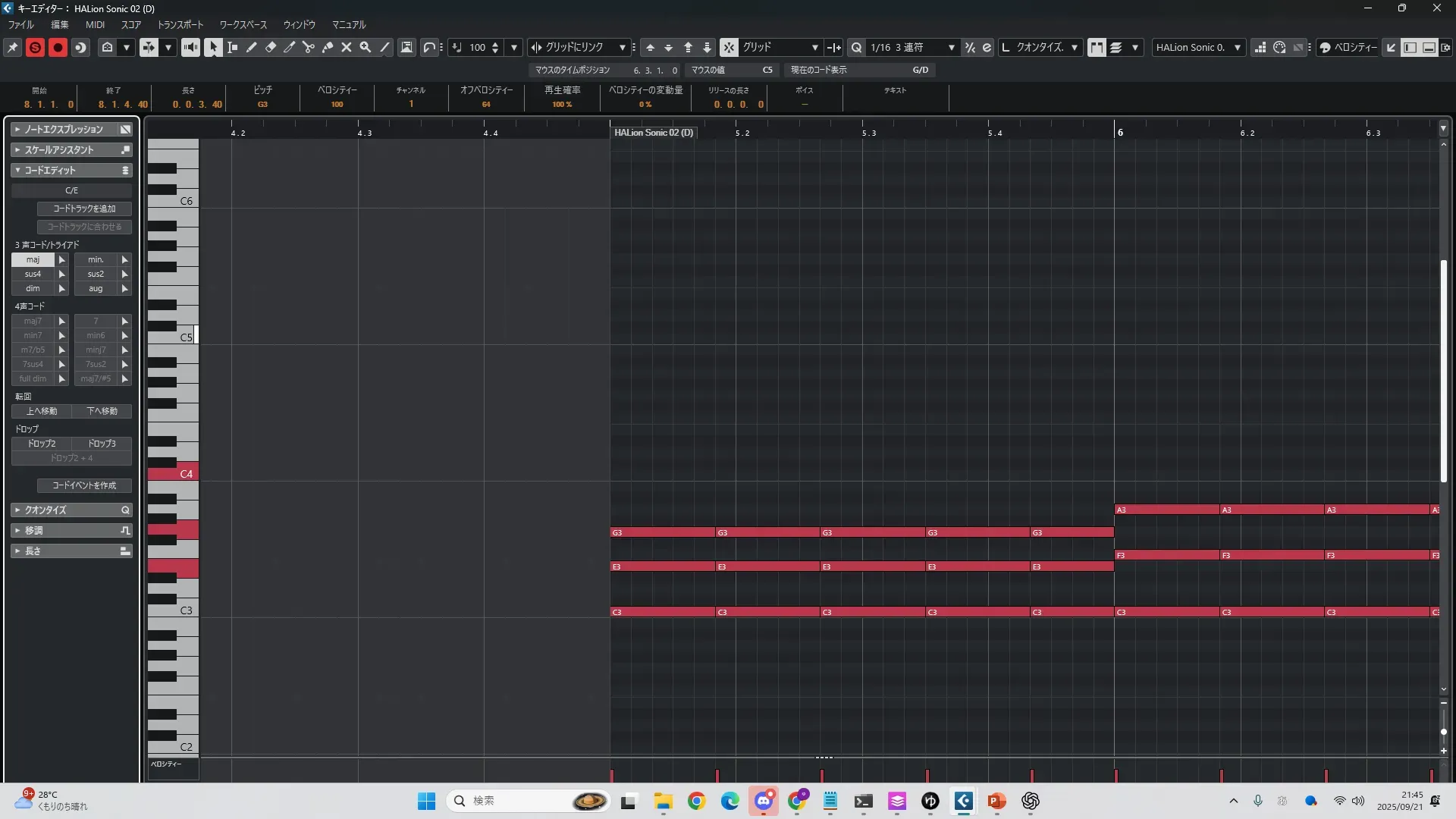Toggle the Solo Editor button
This screenshot has height=819, width=1456.
(35, 47)
